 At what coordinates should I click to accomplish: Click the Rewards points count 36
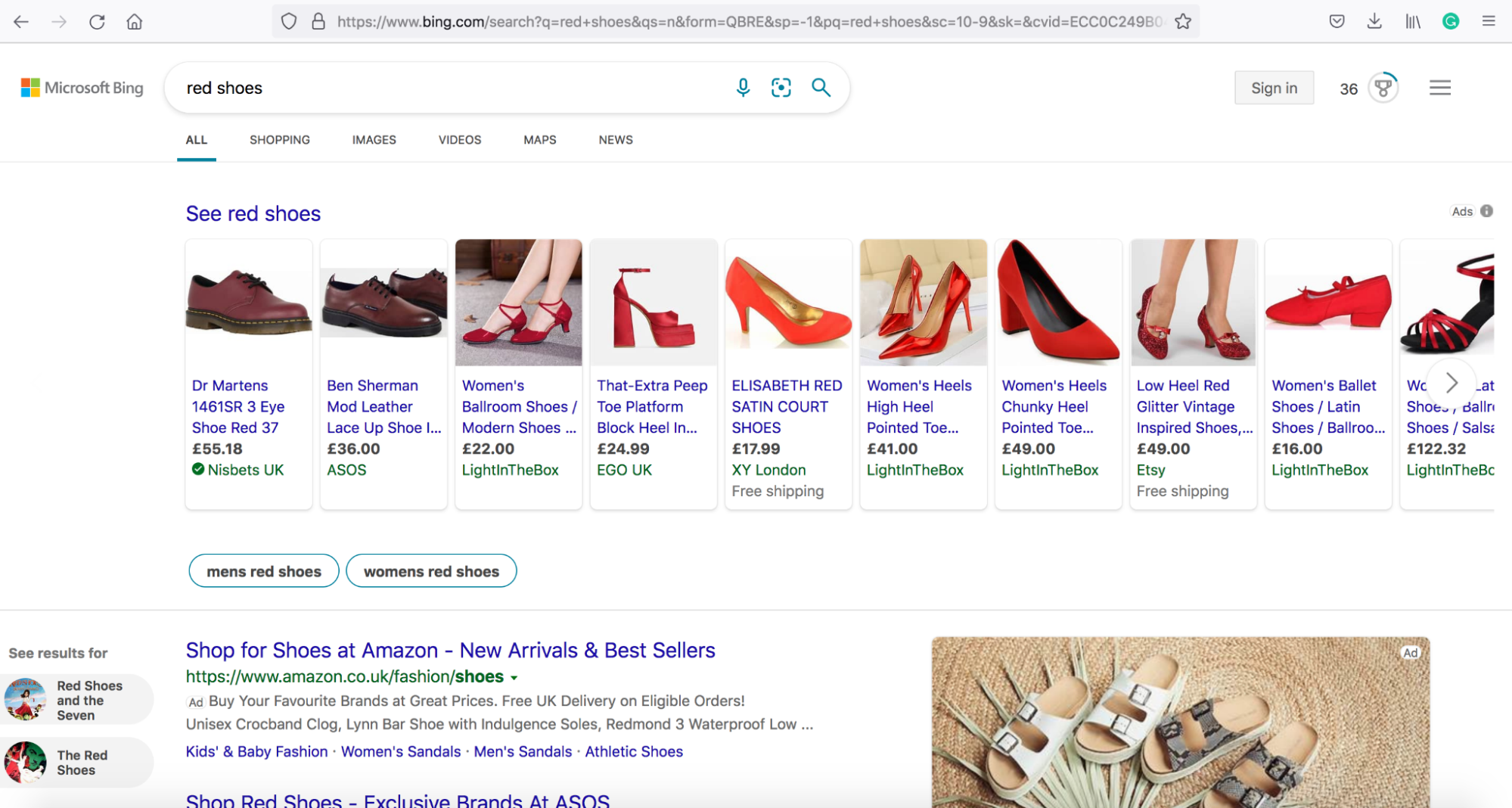click(x=1349, y=89)
